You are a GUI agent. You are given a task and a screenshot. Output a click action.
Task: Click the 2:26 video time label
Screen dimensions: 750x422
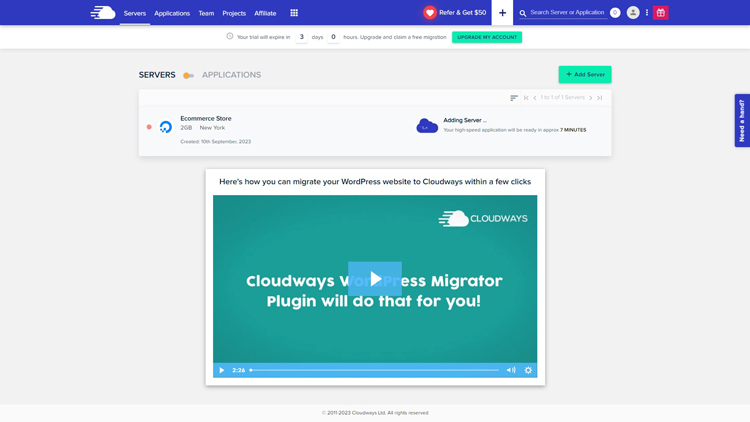point(239,370)
